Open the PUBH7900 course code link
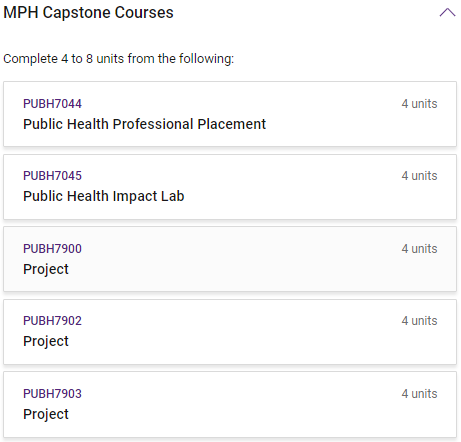The image size is (461, 442). [52, 249]
